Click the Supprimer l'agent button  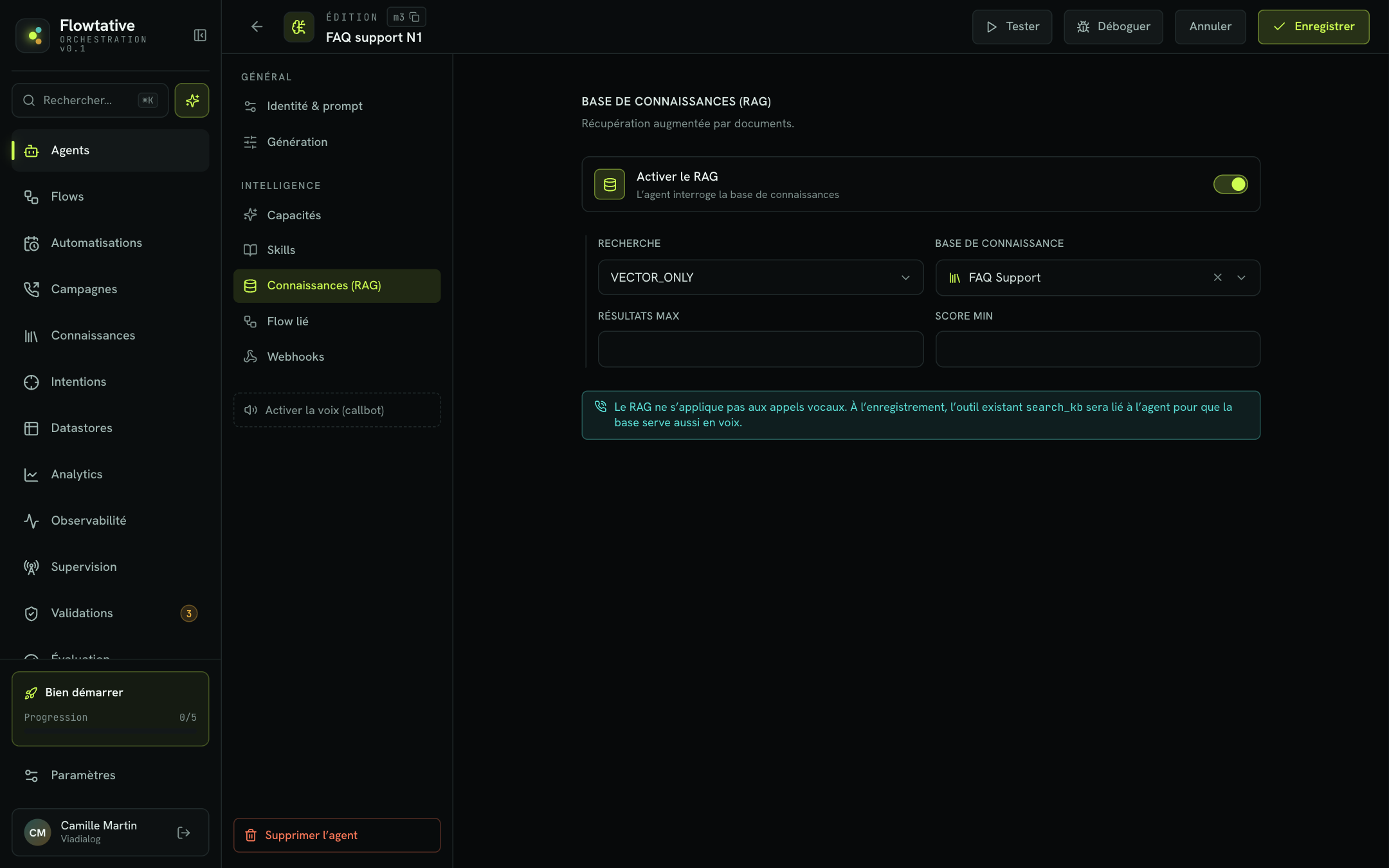coord(337,835)
